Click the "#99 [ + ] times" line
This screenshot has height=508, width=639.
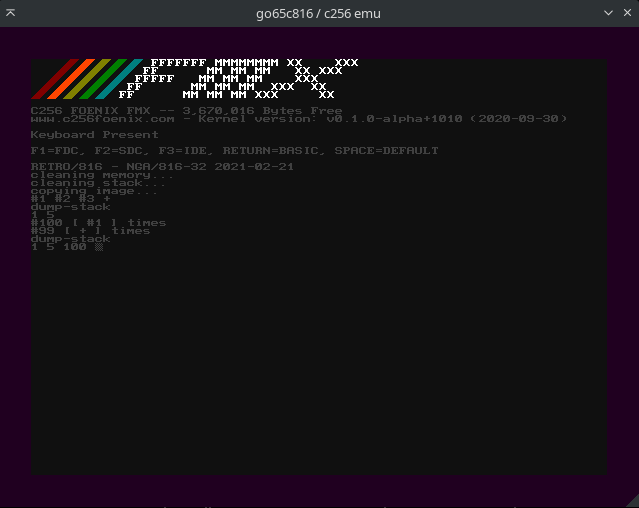tap(90, 231)
